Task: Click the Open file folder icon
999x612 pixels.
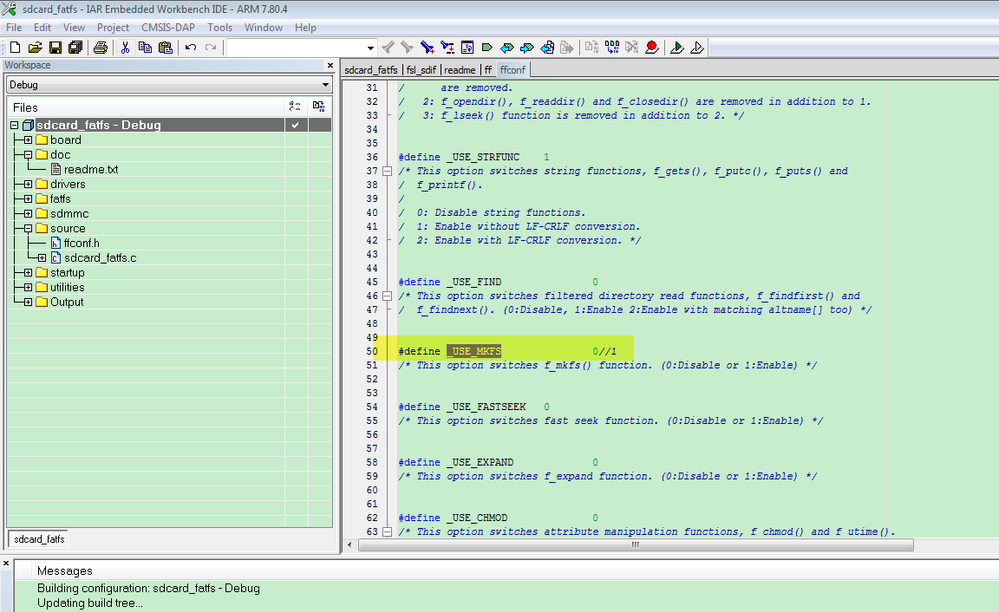Action: 35,48
